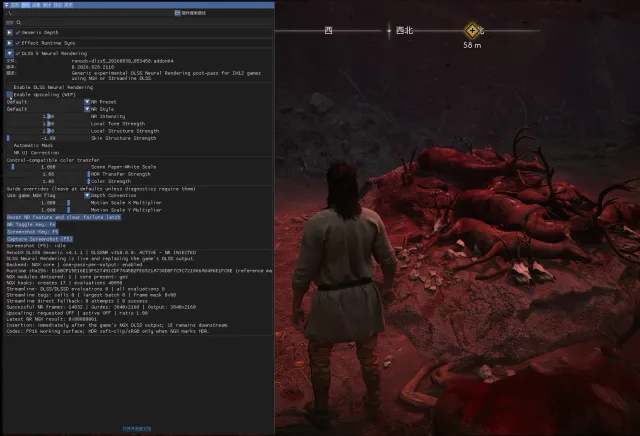Click the magnifier search icon
The image size is (640, 436).
point(19,22)
